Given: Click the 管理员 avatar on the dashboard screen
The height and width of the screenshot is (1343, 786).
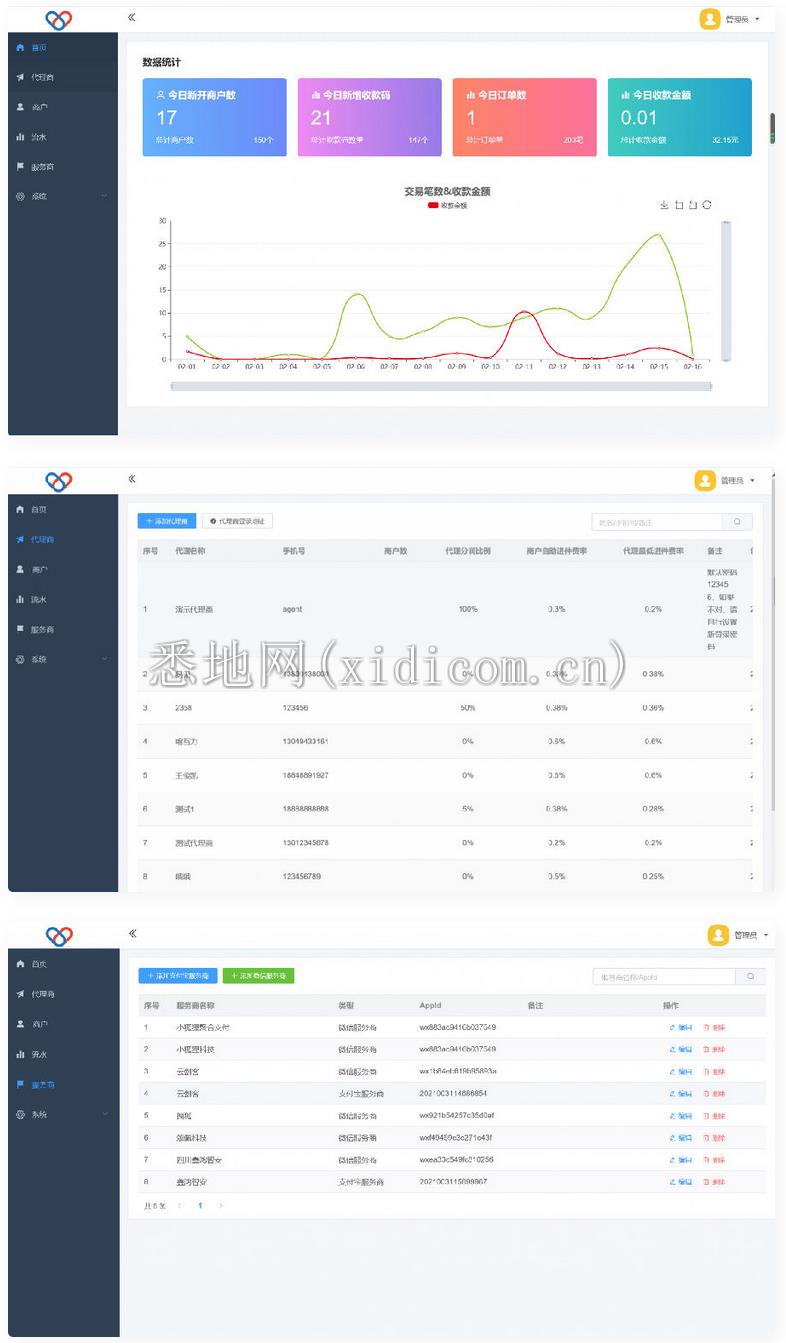Looking at the screenshot, I should pyautogui.click(x=710, y=19).
